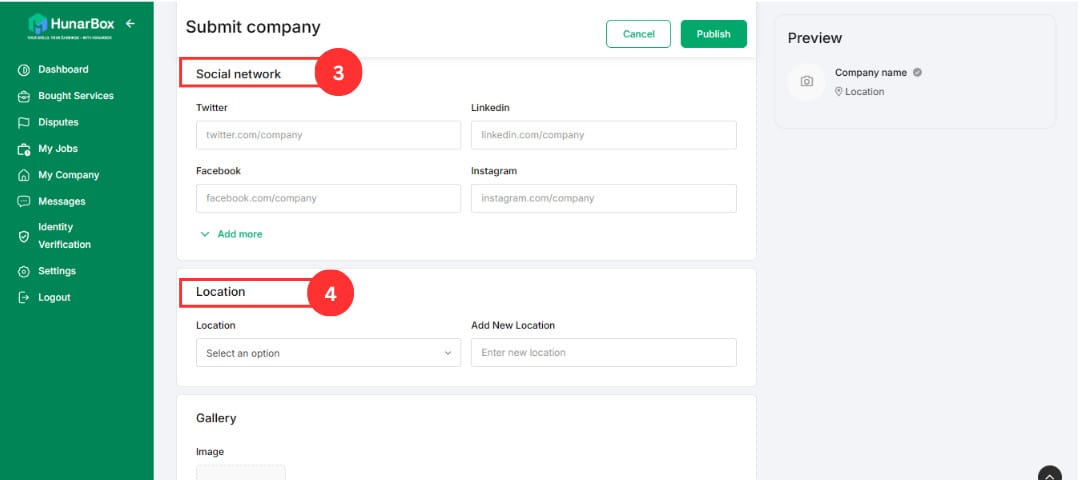Focus the Twitter URL field

pyautogui.click(x=328, y=135)
